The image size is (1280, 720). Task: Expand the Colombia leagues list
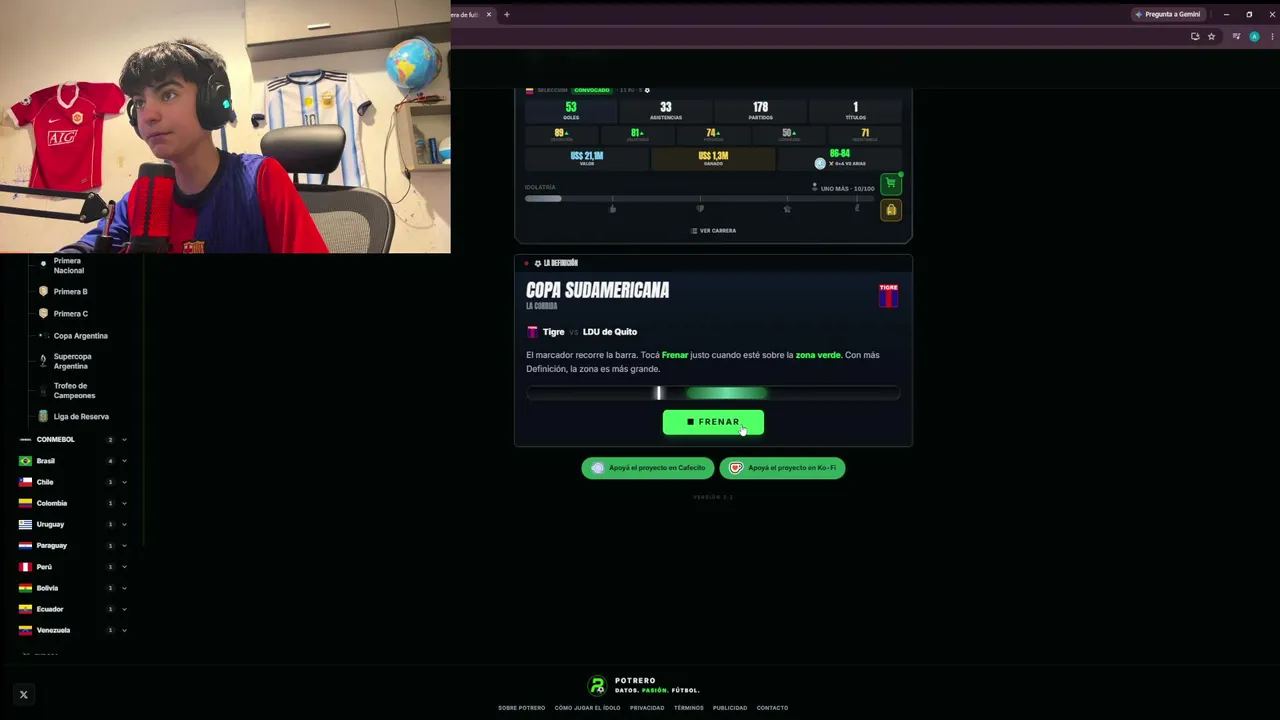124,503
